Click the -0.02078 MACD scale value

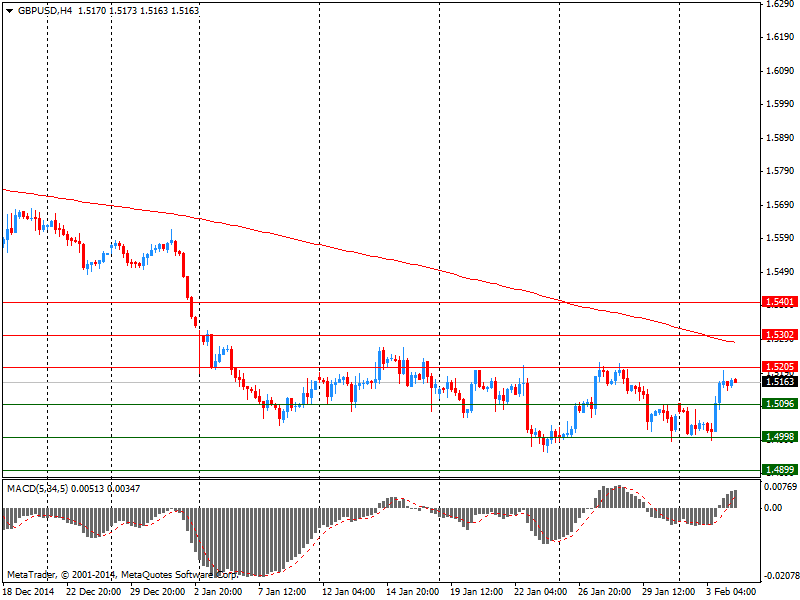[781, 576]
